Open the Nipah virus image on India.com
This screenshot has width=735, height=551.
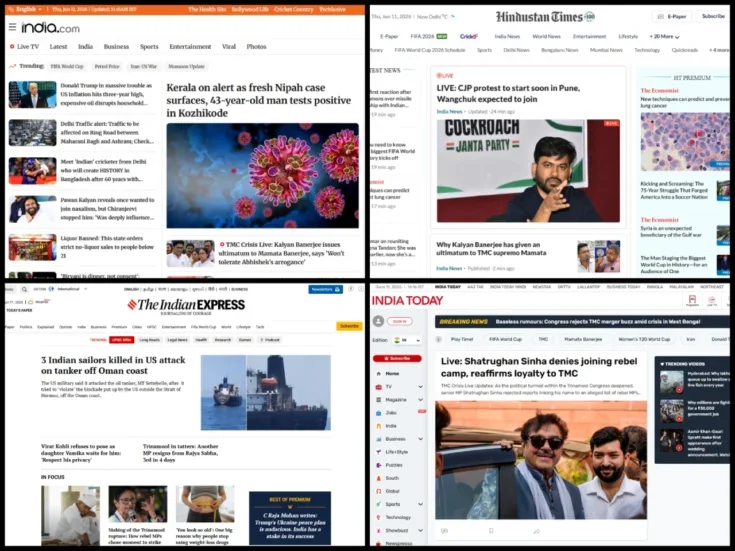click(x=262, y=175)
